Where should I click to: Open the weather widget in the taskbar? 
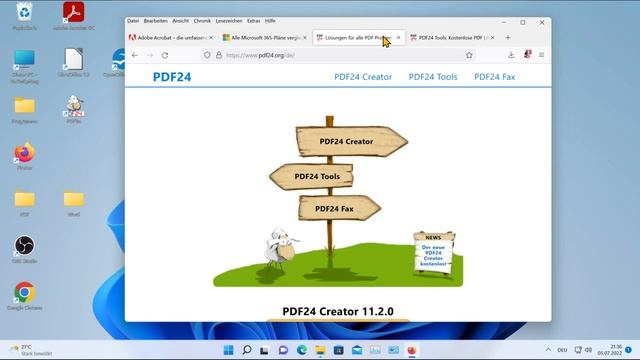click(31, 350)
